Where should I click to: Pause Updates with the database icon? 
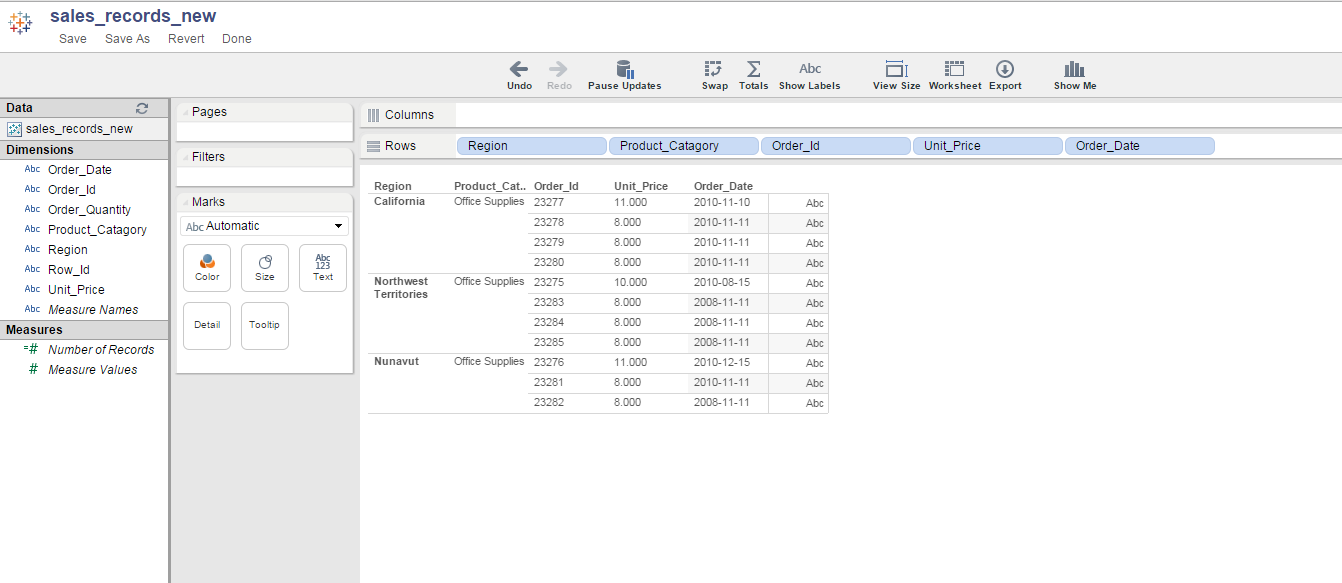(x=625, y=69)
